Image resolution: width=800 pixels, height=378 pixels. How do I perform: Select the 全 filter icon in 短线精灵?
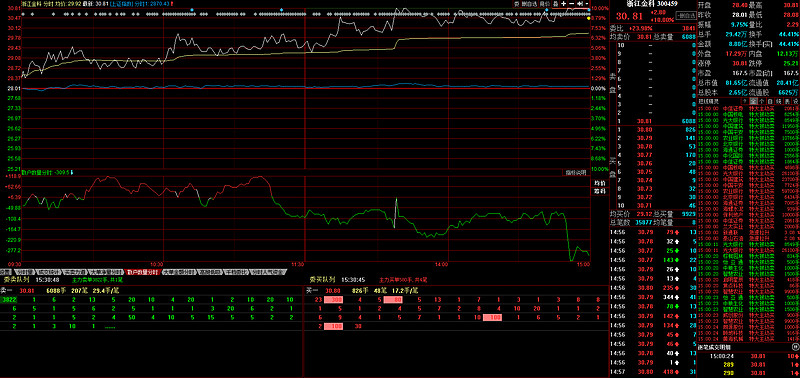coord(754,100)
